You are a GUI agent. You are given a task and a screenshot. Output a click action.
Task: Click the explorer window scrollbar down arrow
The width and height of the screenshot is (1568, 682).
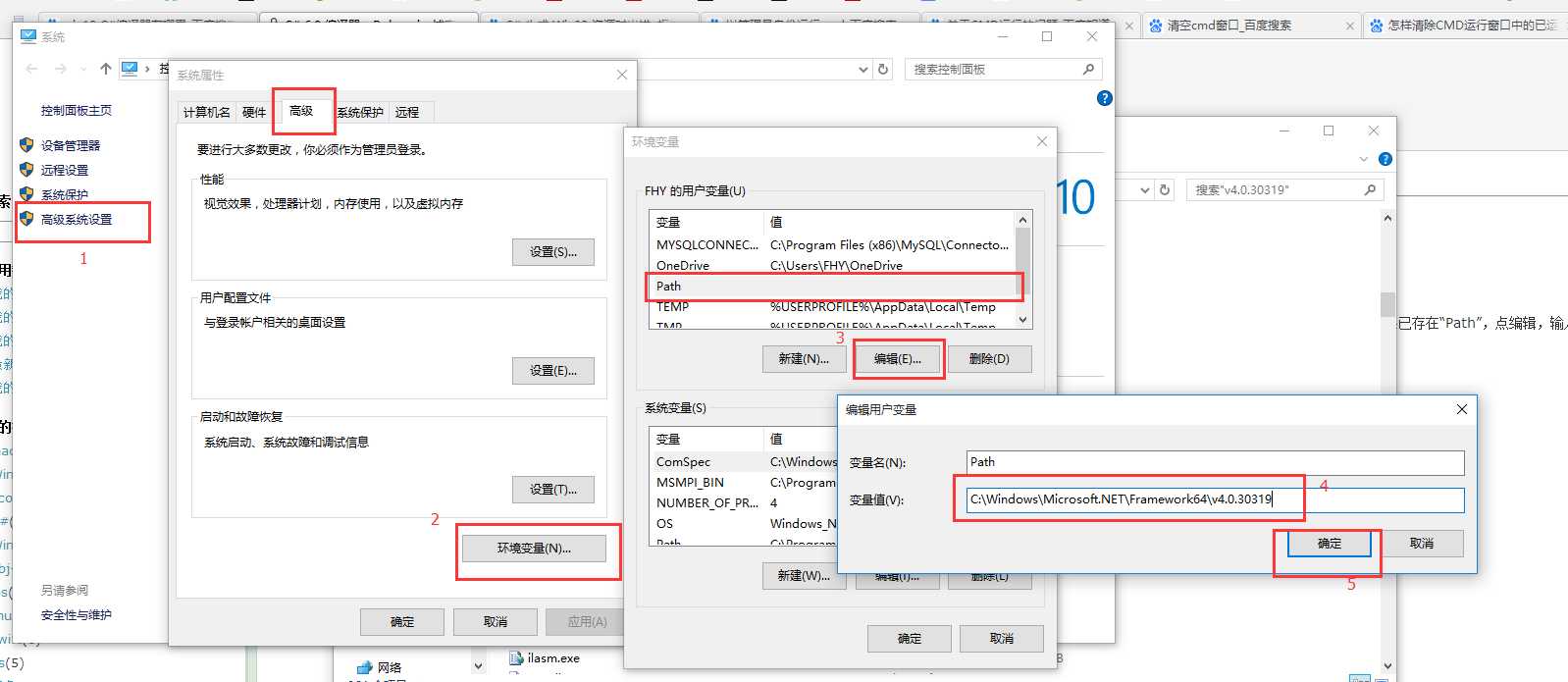pos(1387,665)
